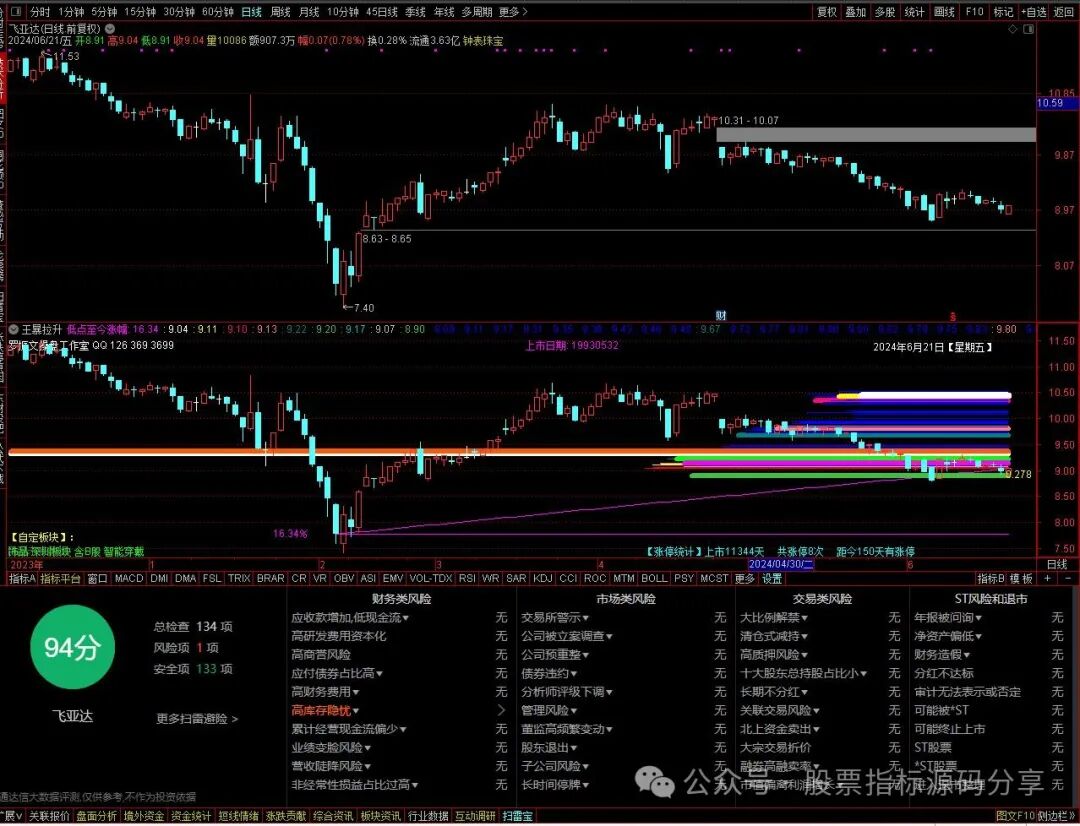The height and width of the screenshot is (826, 1080).
Task: Click the diamond icon in chart header
Action: click(x=1012, y=29)
